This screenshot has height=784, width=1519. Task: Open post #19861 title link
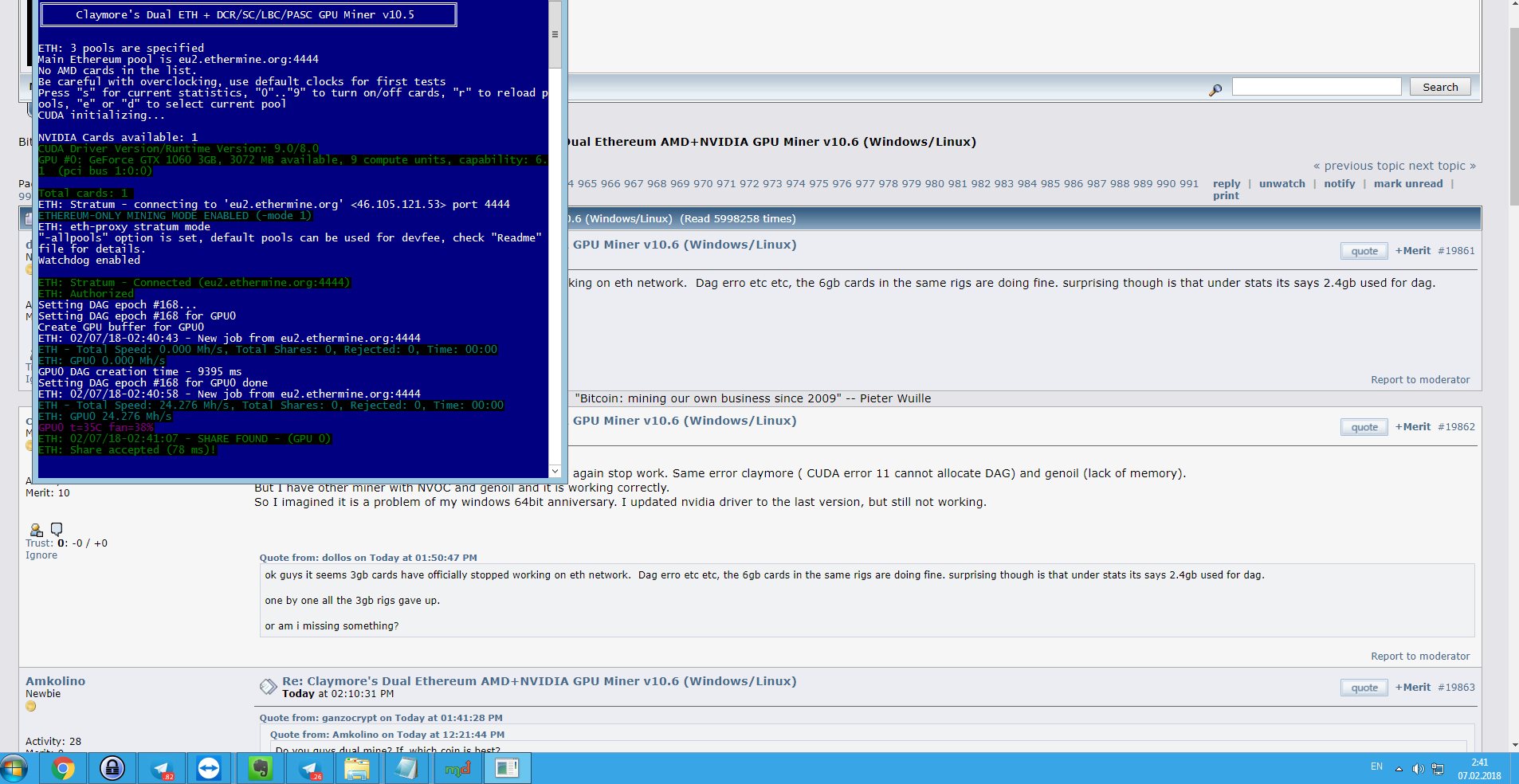click(x=685, y=245)
